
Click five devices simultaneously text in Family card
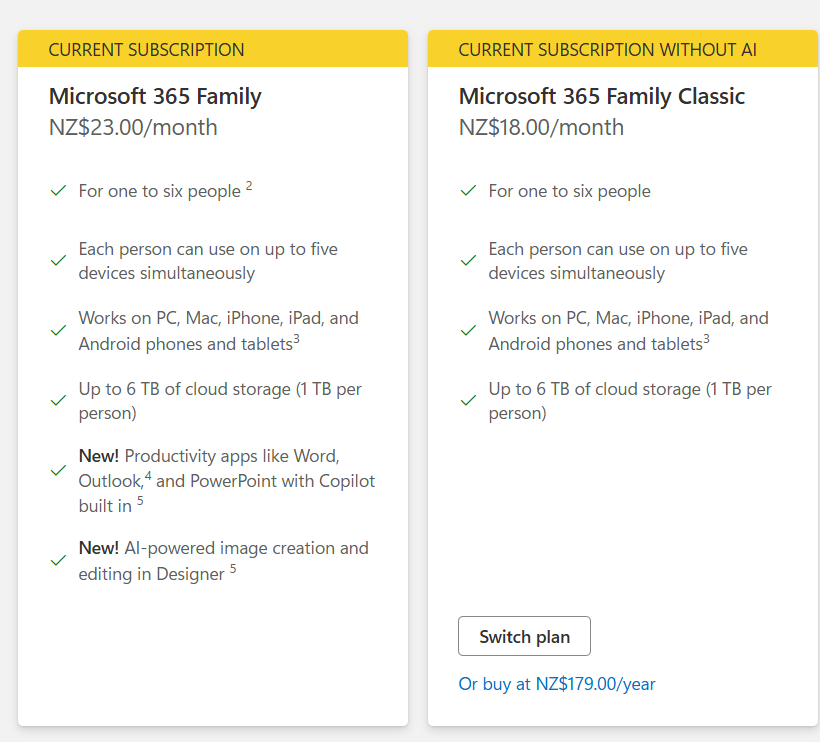208,261
